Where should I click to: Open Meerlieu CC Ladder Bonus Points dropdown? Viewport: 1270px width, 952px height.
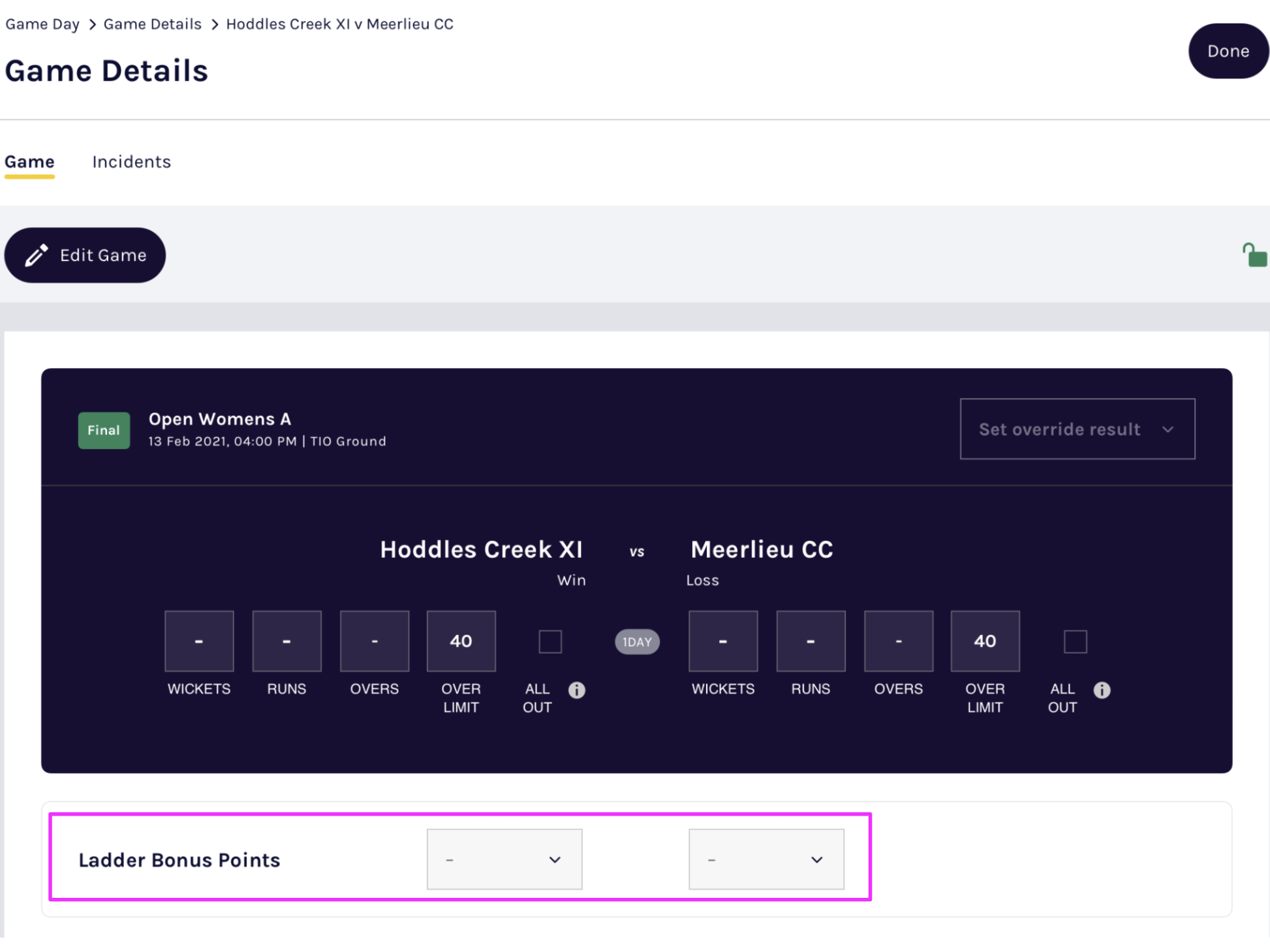(x=766, y=859)
